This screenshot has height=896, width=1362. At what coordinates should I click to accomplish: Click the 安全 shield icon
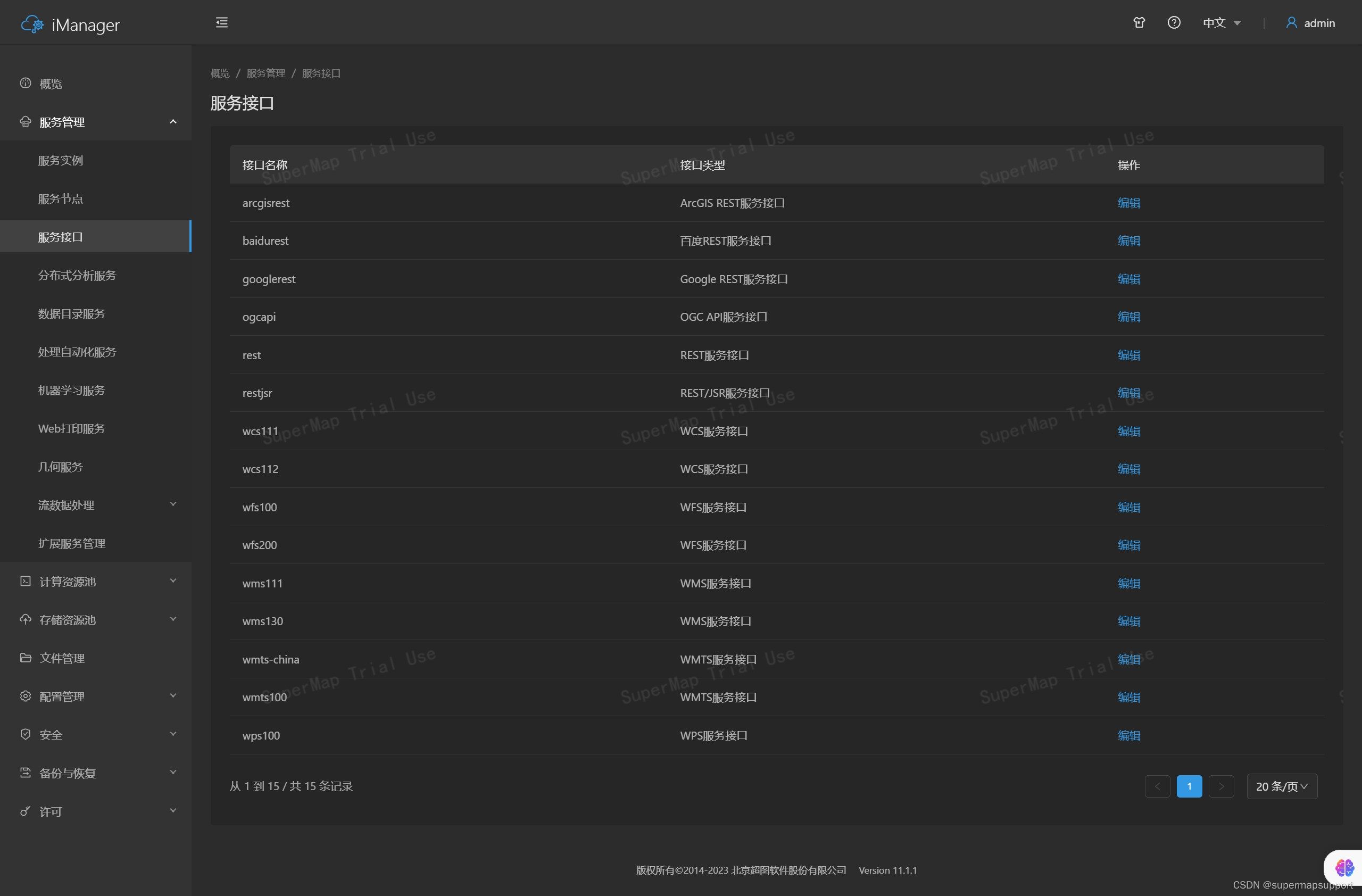tap(25, 734)
